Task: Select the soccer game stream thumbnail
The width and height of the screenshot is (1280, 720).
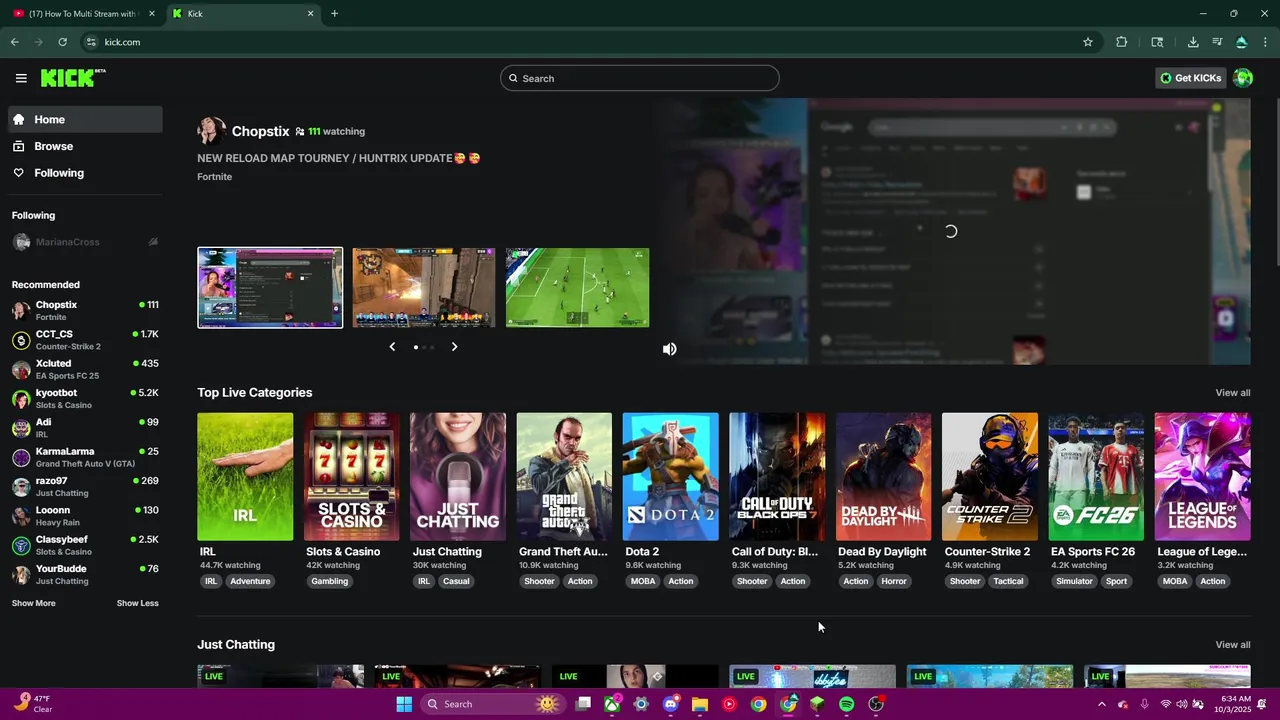Action: click(x=577, y=288)
